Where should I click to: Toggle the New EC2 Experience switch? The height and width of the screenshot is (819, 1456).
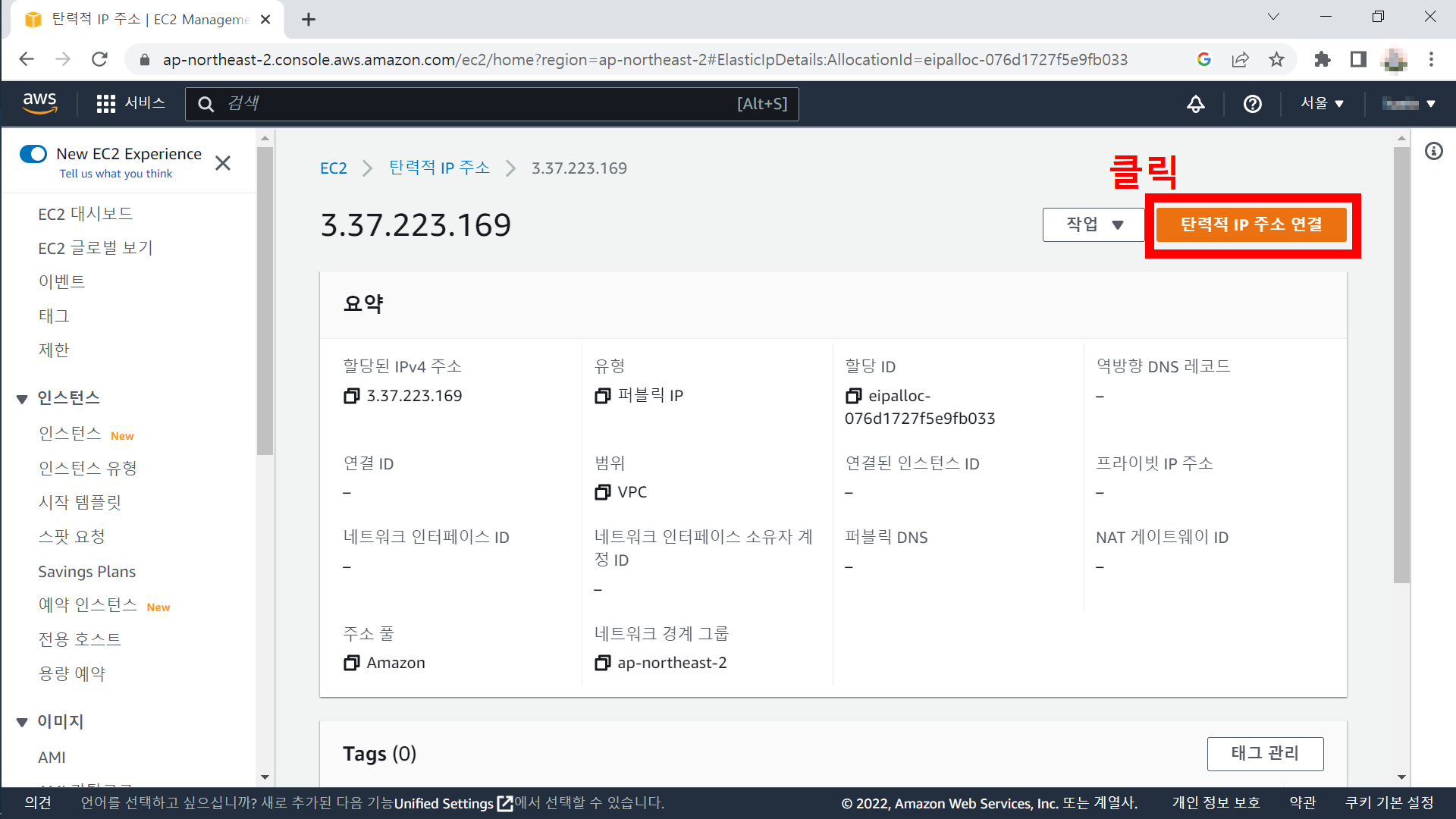pyautogui.click(x=33, y=154)
